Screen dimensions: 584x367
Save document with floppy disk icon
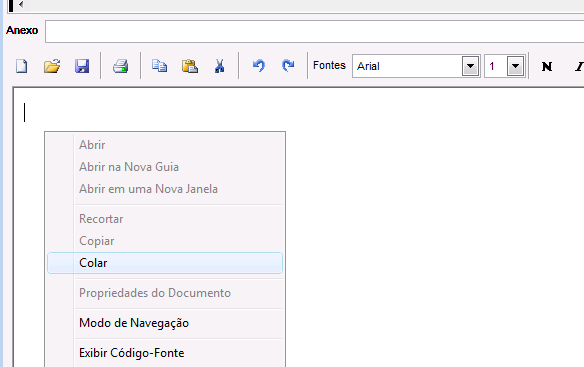(x=82, y=66)
